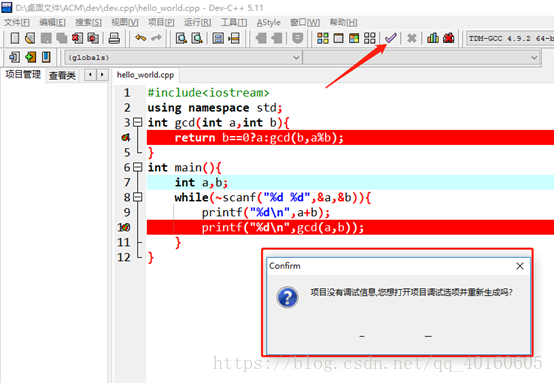This screenshot has height=383, width=554.
Task: Click the first icon left of green plus
Action: (14, 57)
